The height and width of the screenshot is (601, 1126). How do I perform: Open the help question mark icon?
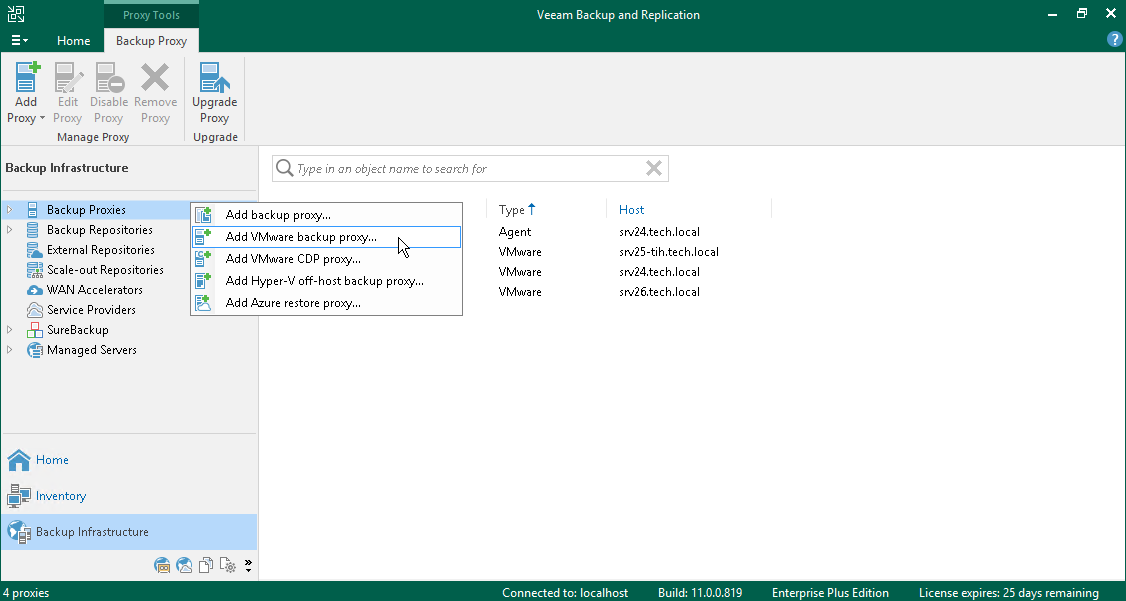point(1115,40)
